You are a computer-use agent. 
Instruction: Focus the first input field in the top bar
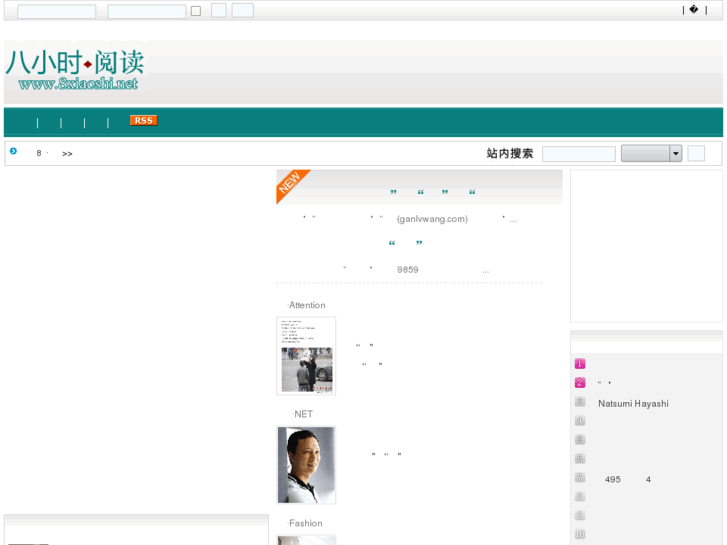[57, 12]
